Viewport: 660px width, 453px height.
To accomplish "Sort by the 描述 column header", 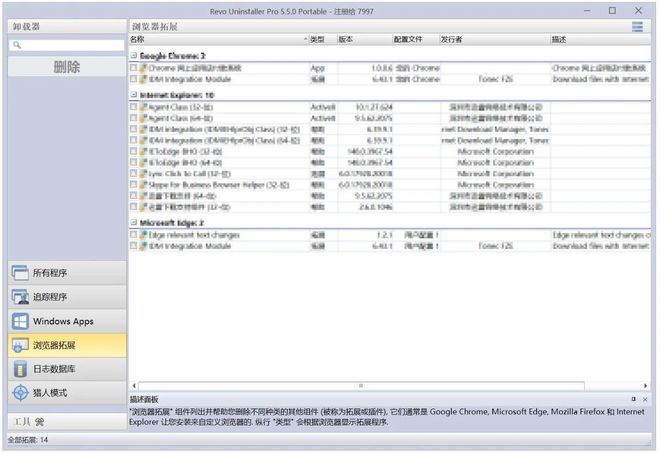I will point(600,40).
